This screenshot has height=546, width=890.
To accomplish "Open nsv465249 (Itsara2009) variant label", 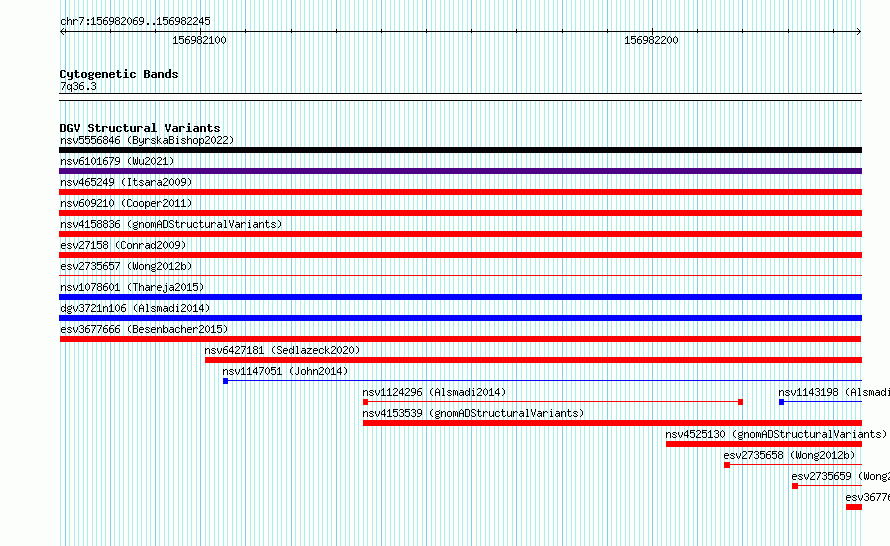I will [126, 182].
